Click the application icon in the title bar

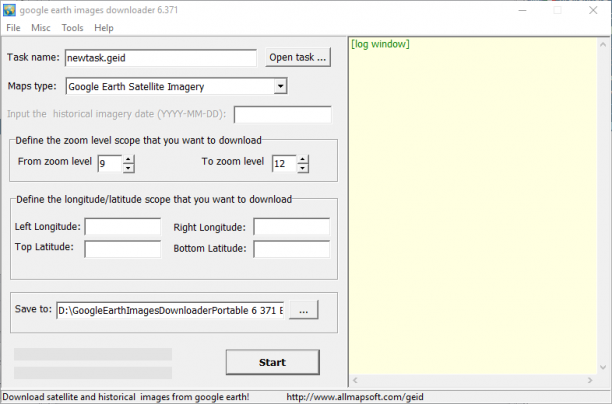[x=9, y=10]
